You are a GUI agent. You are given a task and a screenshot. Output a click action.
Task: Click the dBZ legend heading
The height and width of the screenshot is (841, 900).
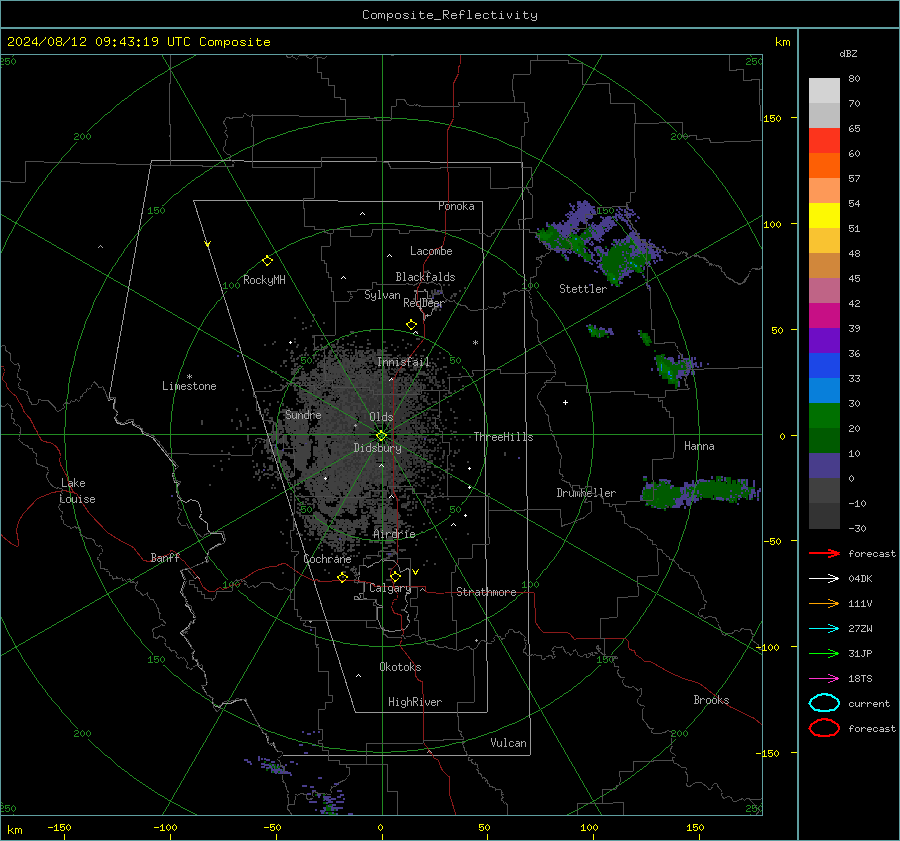coord(848,53)
